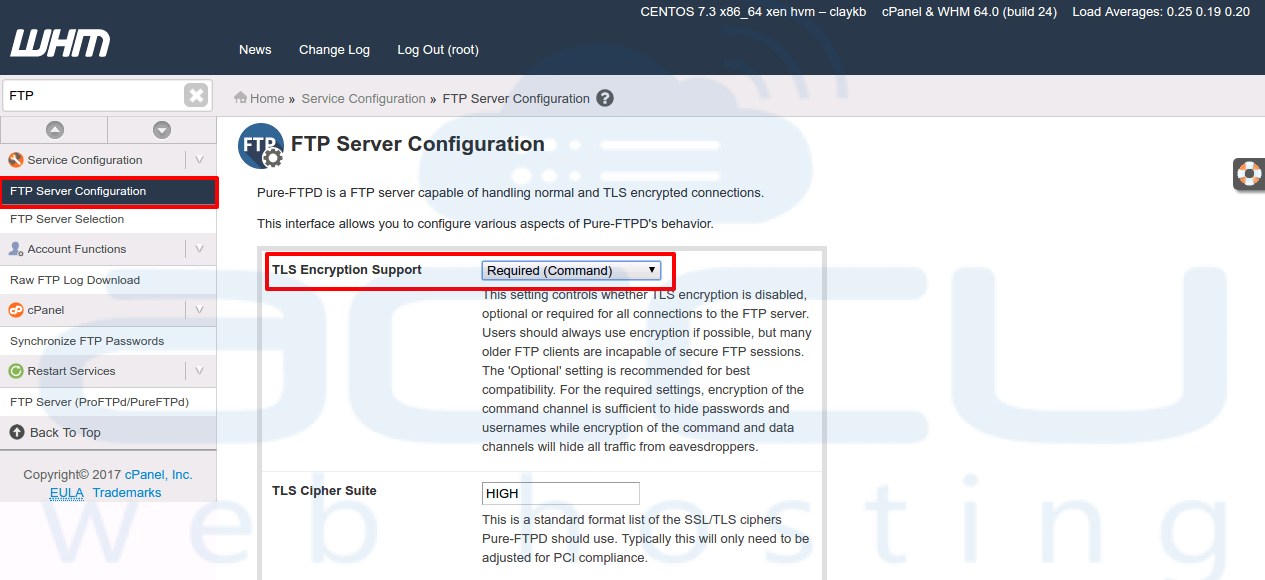Click the TLS Cipher Suite input field
The height and width of the screenshot is (580, 1265).
click(x=560, y=493)
